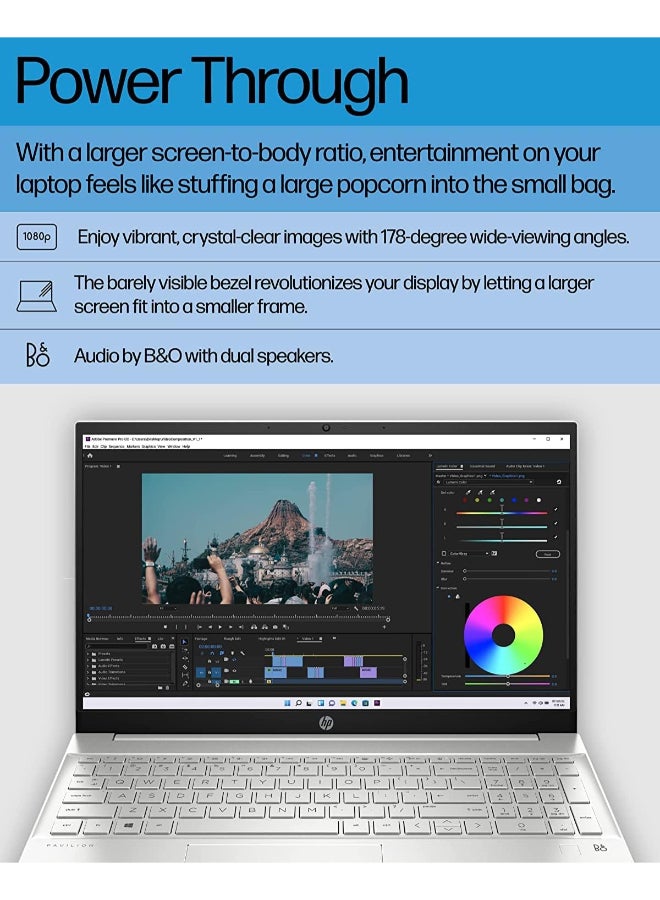This screenshot has height=900, width=660.
Task: Toggle the checkmark beside the luminance range slider
Action: pyautogui.click(x=556, y=537)
